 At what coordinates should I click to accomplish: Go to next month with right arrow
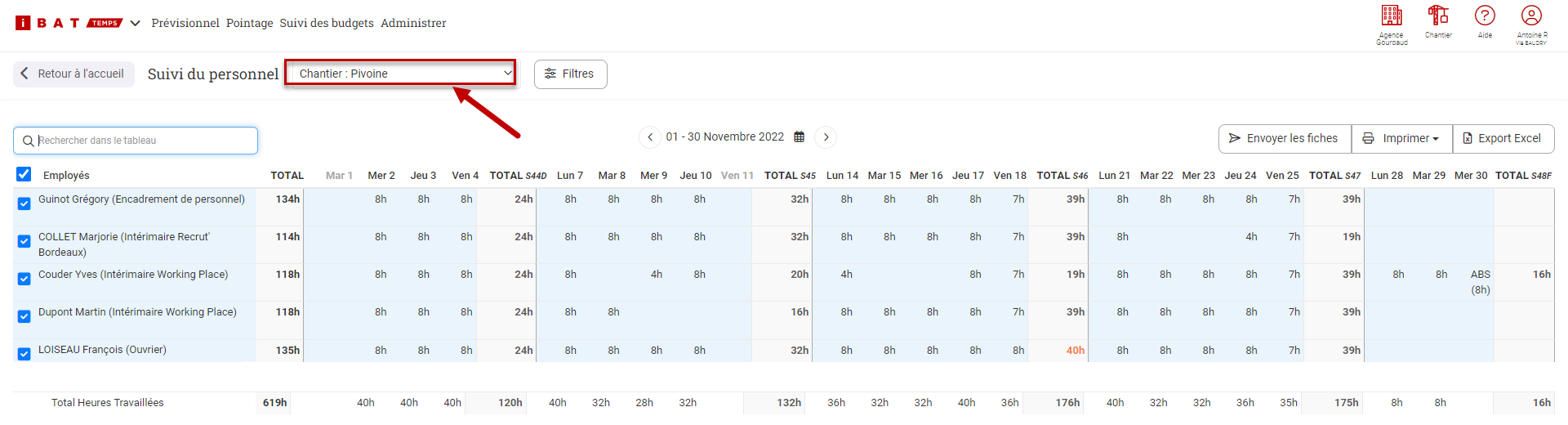pyautogui.click(x=826, y=137)
